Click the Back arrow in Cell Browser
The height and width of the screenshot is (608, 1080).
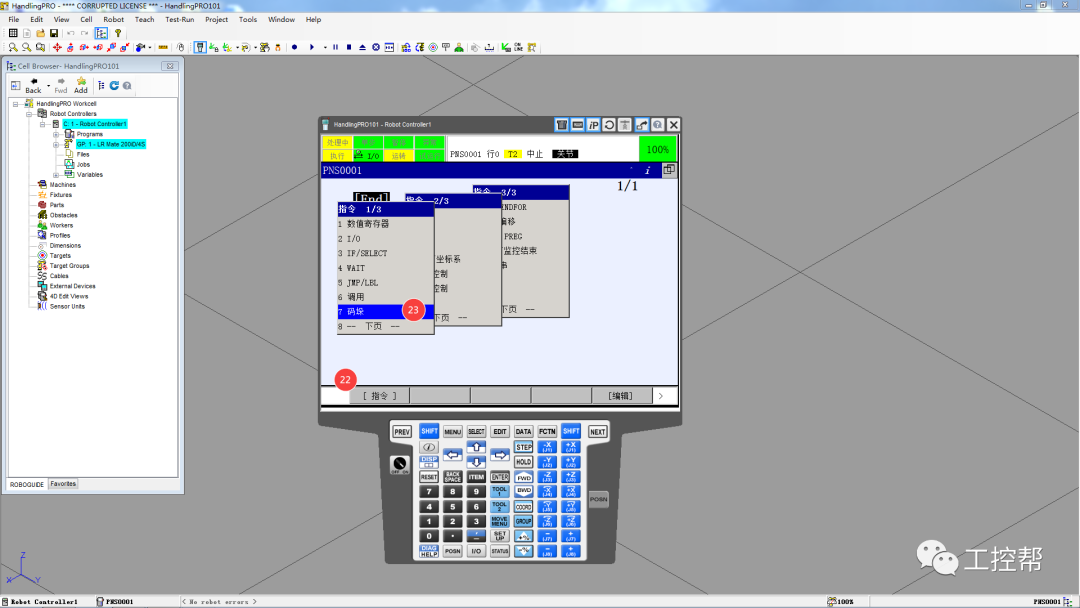(x=33, y=85)
